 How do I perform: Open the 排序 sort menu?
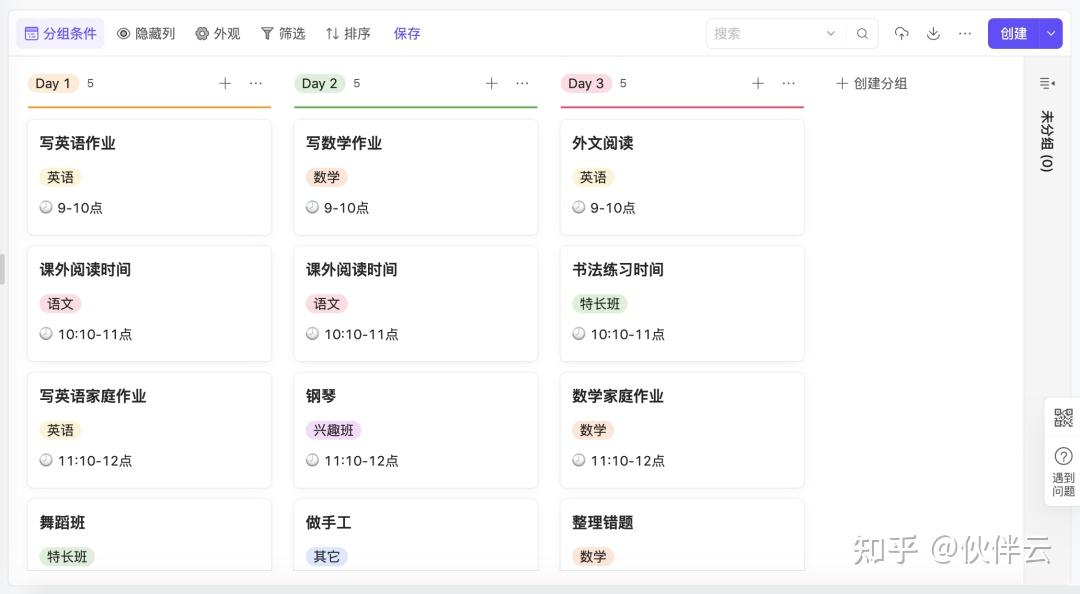348,33
